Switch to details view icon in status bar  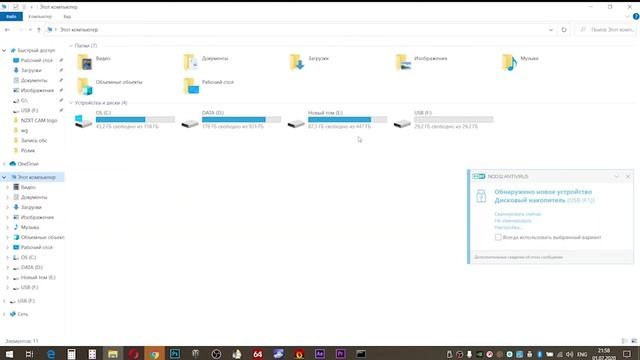click(624, 341)
